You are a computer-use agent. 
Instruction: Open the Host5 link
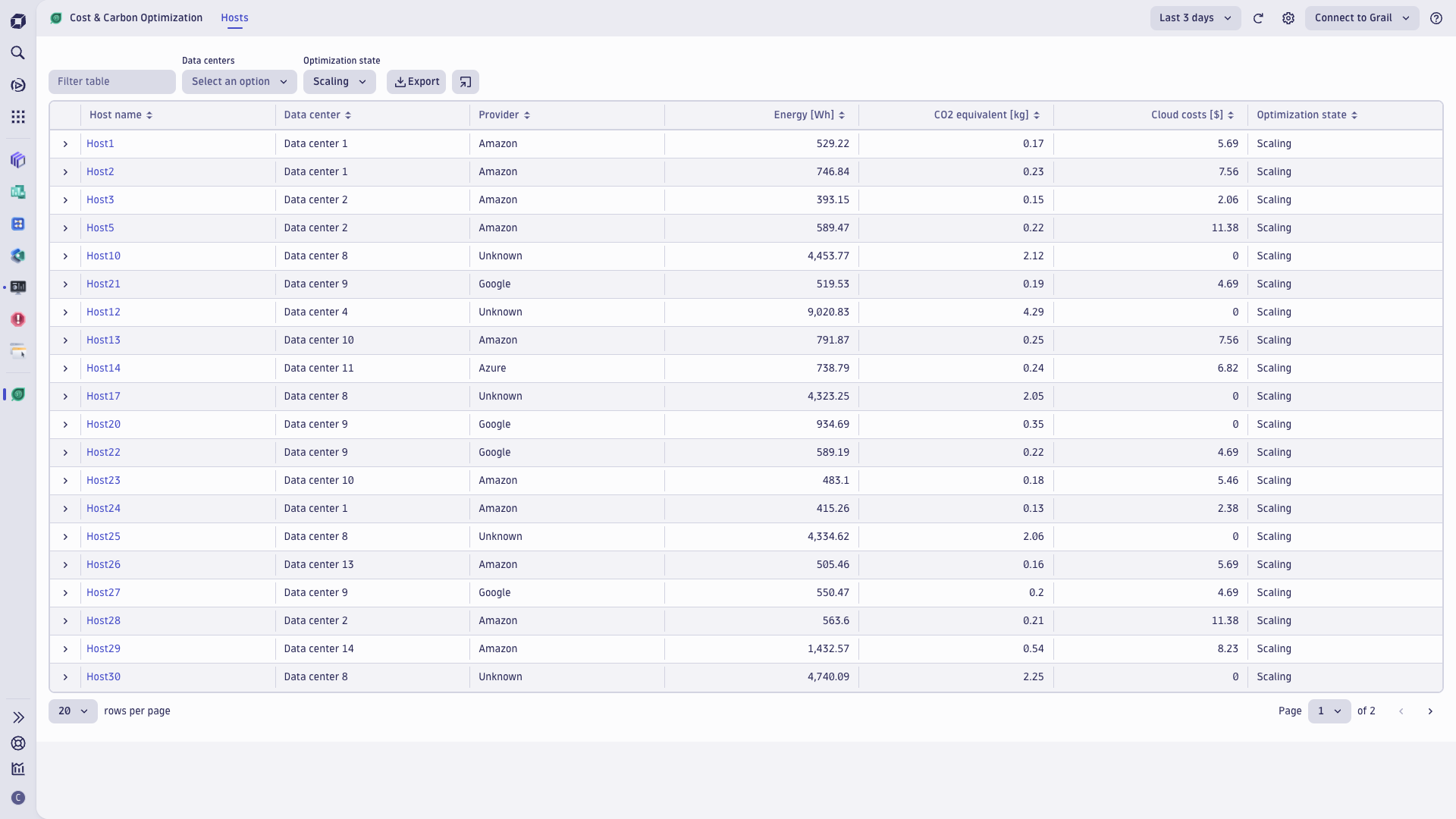[x=100, y=228]
